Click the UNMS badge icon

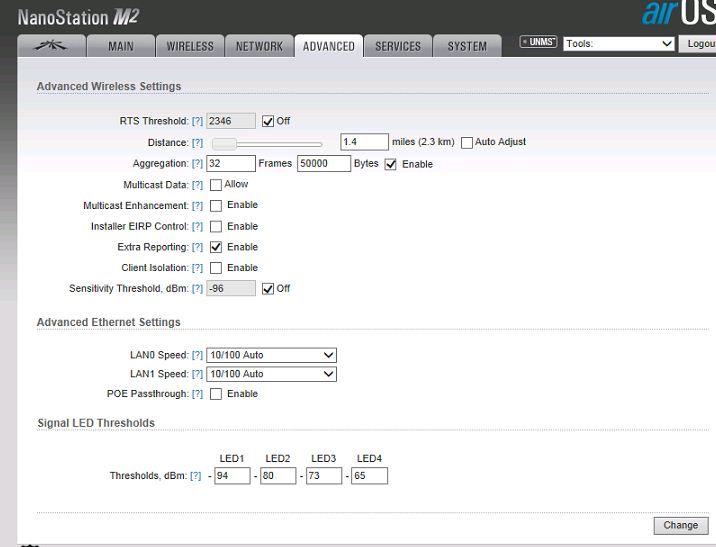coord(539,43)
